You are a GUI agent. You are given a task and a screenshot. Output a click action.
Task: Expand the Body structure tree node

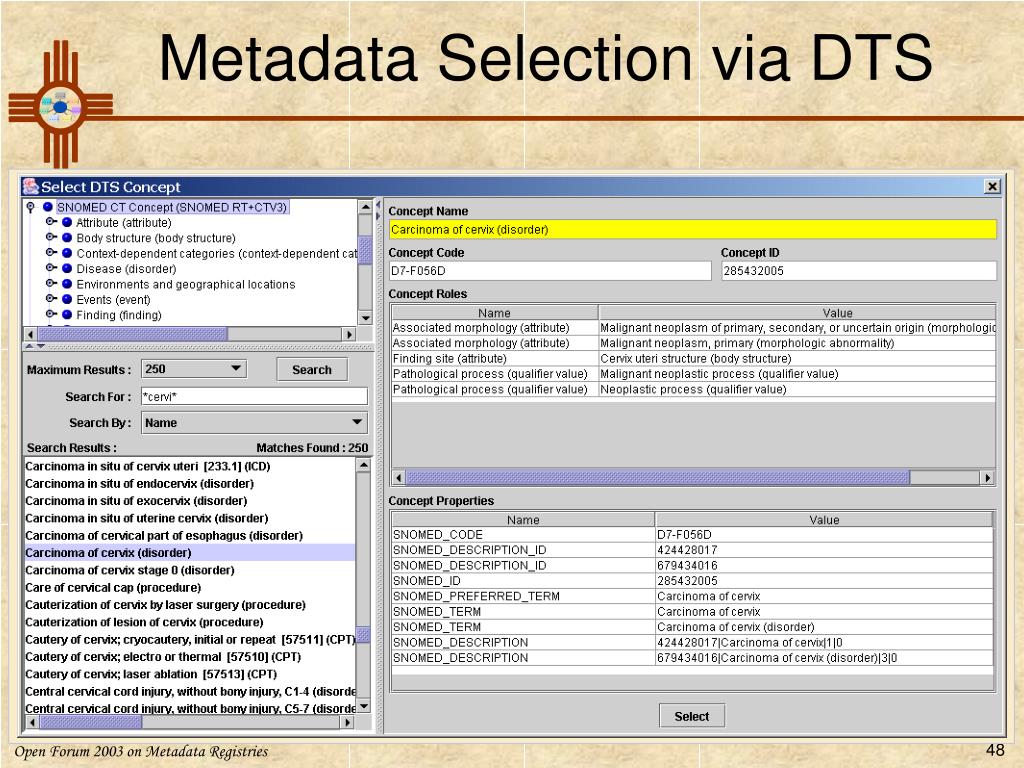(51, 238)
